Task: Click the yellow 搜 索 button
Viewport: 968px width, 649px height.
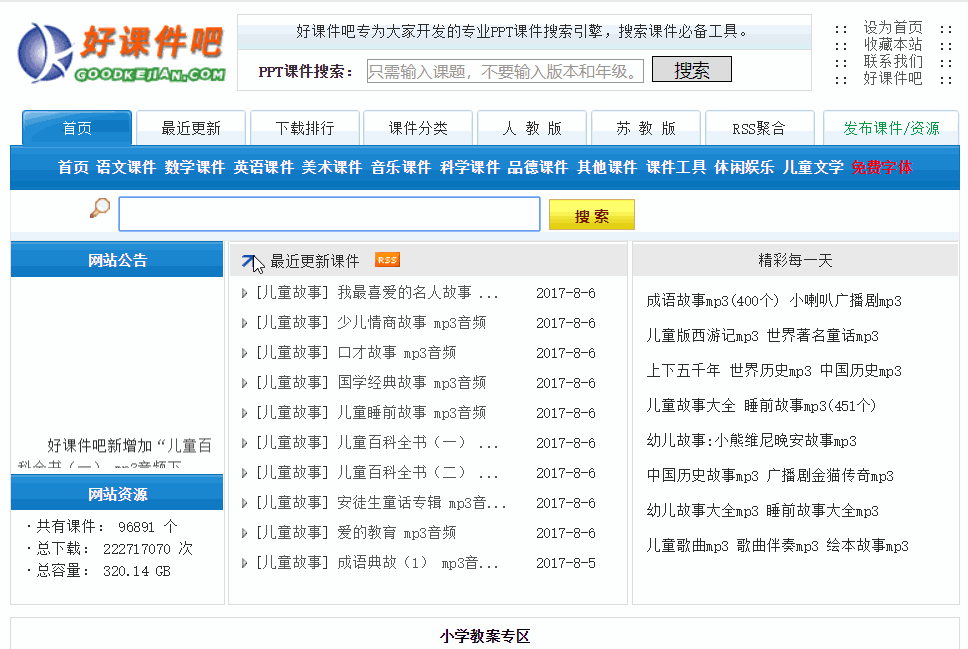Action: 591,215
